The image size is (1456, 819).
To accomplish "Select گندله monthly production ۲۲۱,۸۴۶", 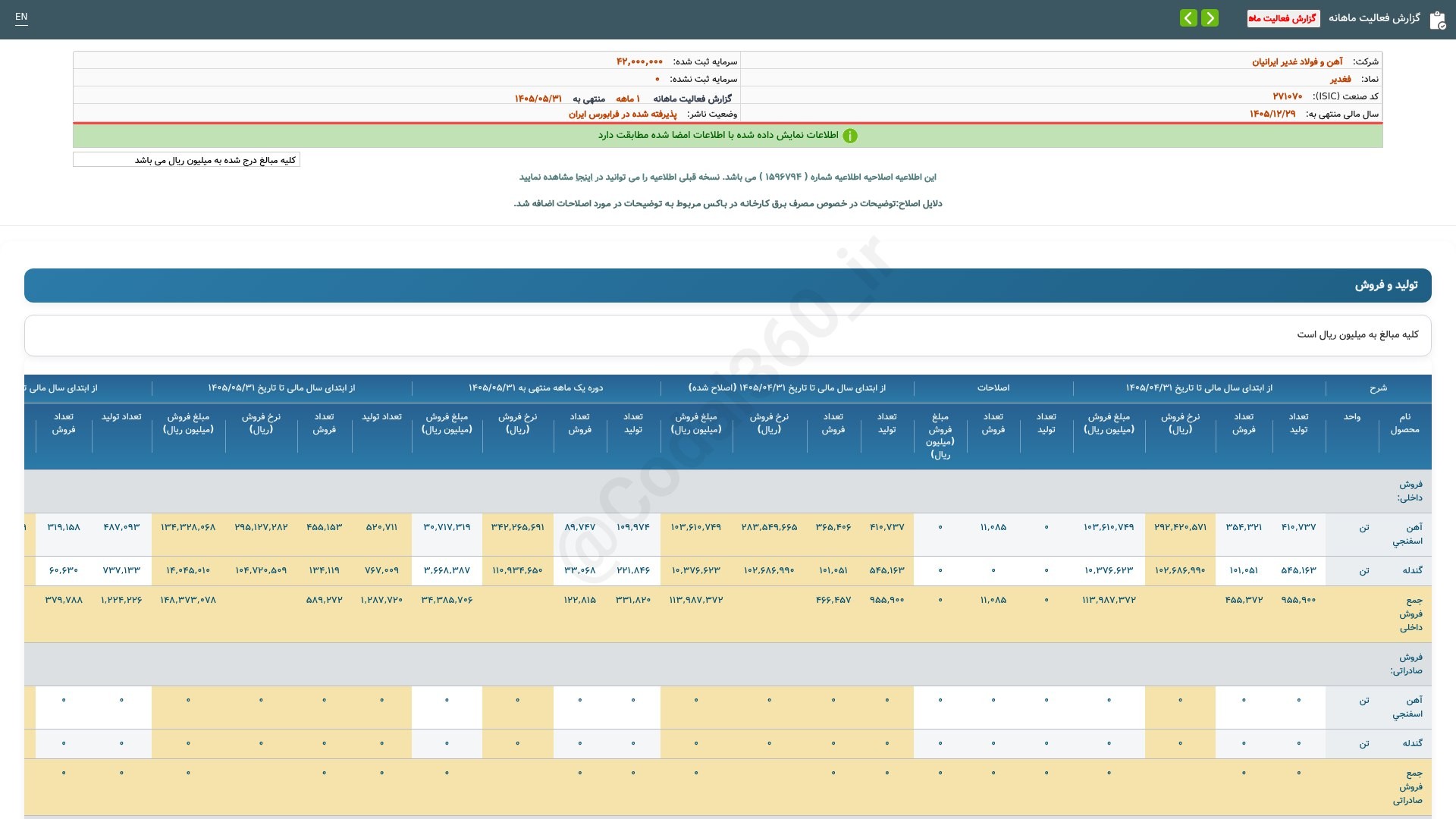I will [x=633, y=570].
